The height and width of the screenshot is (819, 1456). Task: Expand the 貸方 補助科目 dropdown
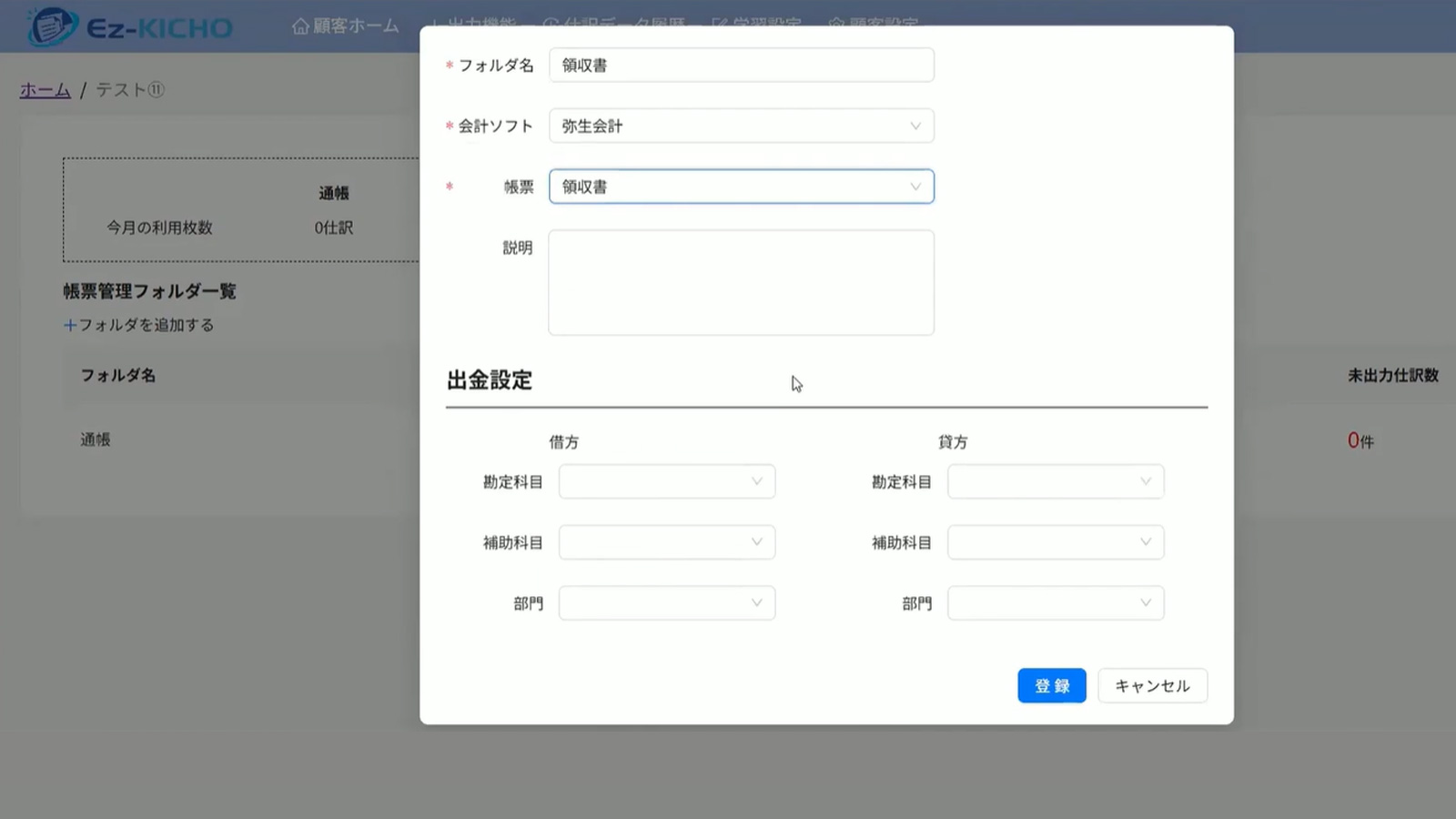[1055, 542]
